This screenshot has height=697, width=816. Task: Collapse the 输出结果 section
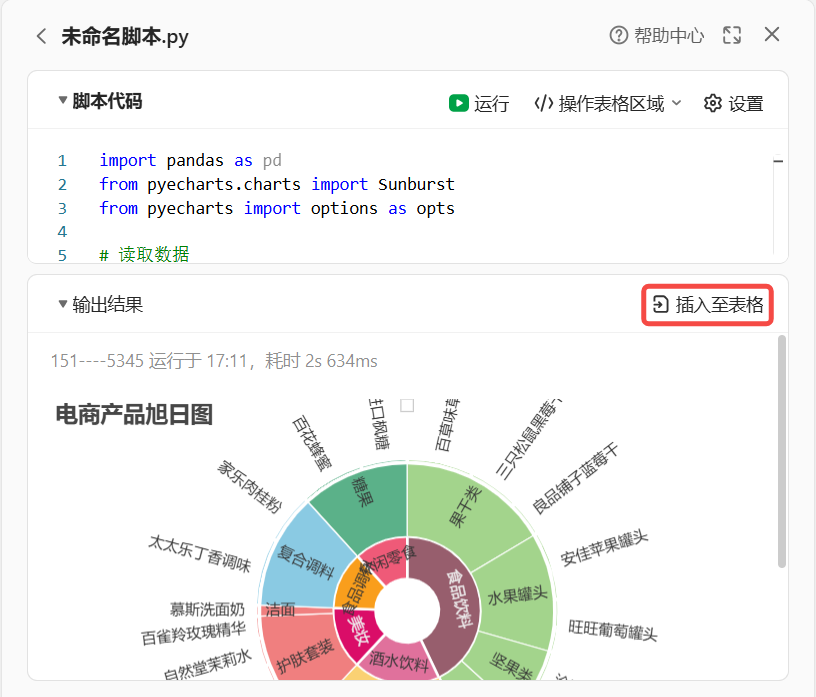pos(63,303)
